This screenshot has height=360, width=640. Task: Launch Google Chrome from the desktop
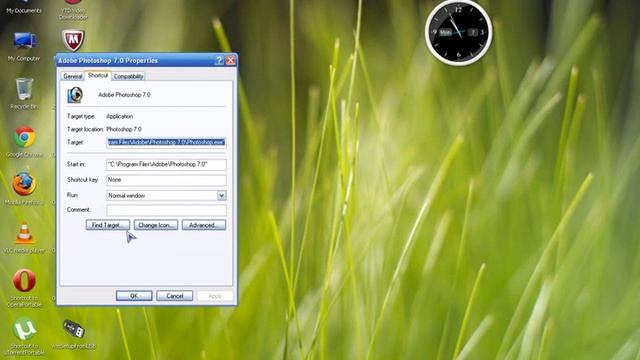[x=24, y=141]
